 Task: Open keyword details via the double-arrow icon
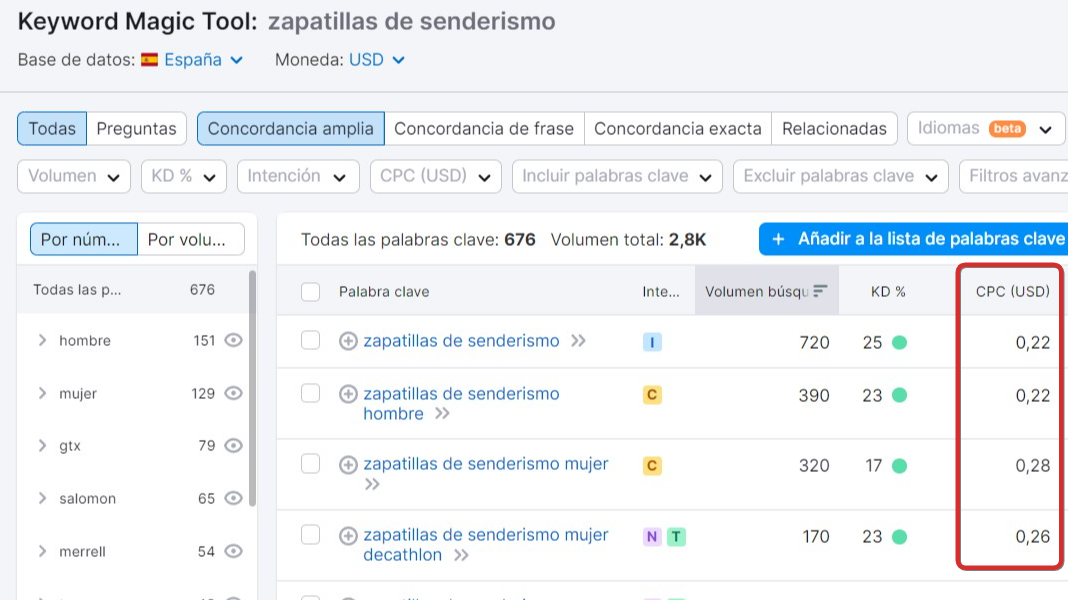tap(576, 340)
